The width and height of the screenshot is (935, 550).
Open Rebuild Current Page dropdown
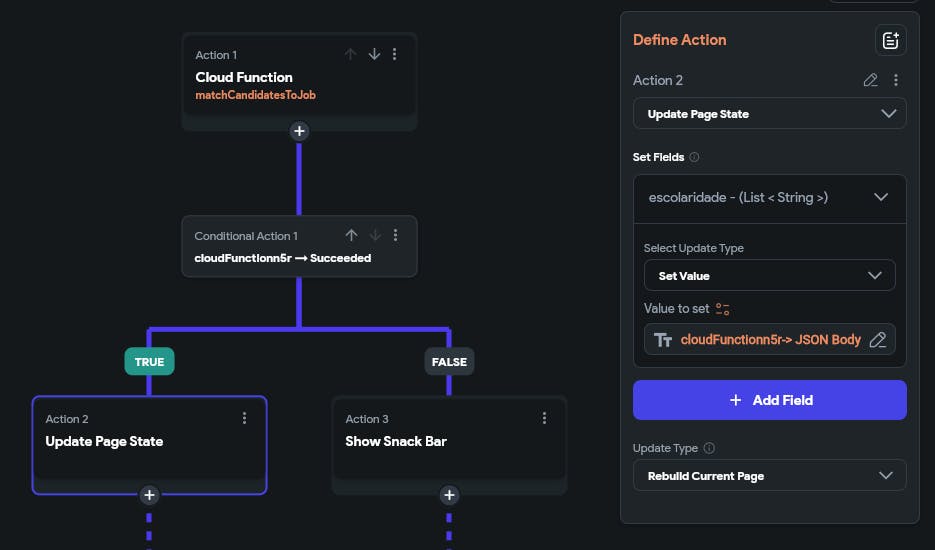769,476
